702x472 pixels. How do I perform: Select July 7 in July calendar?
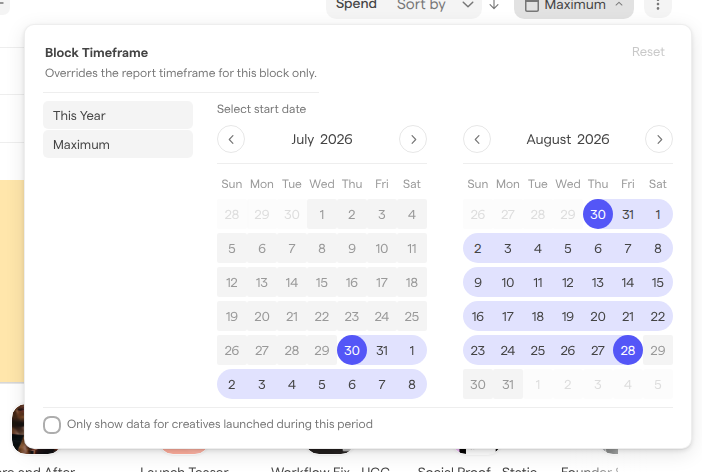point(292,249)
